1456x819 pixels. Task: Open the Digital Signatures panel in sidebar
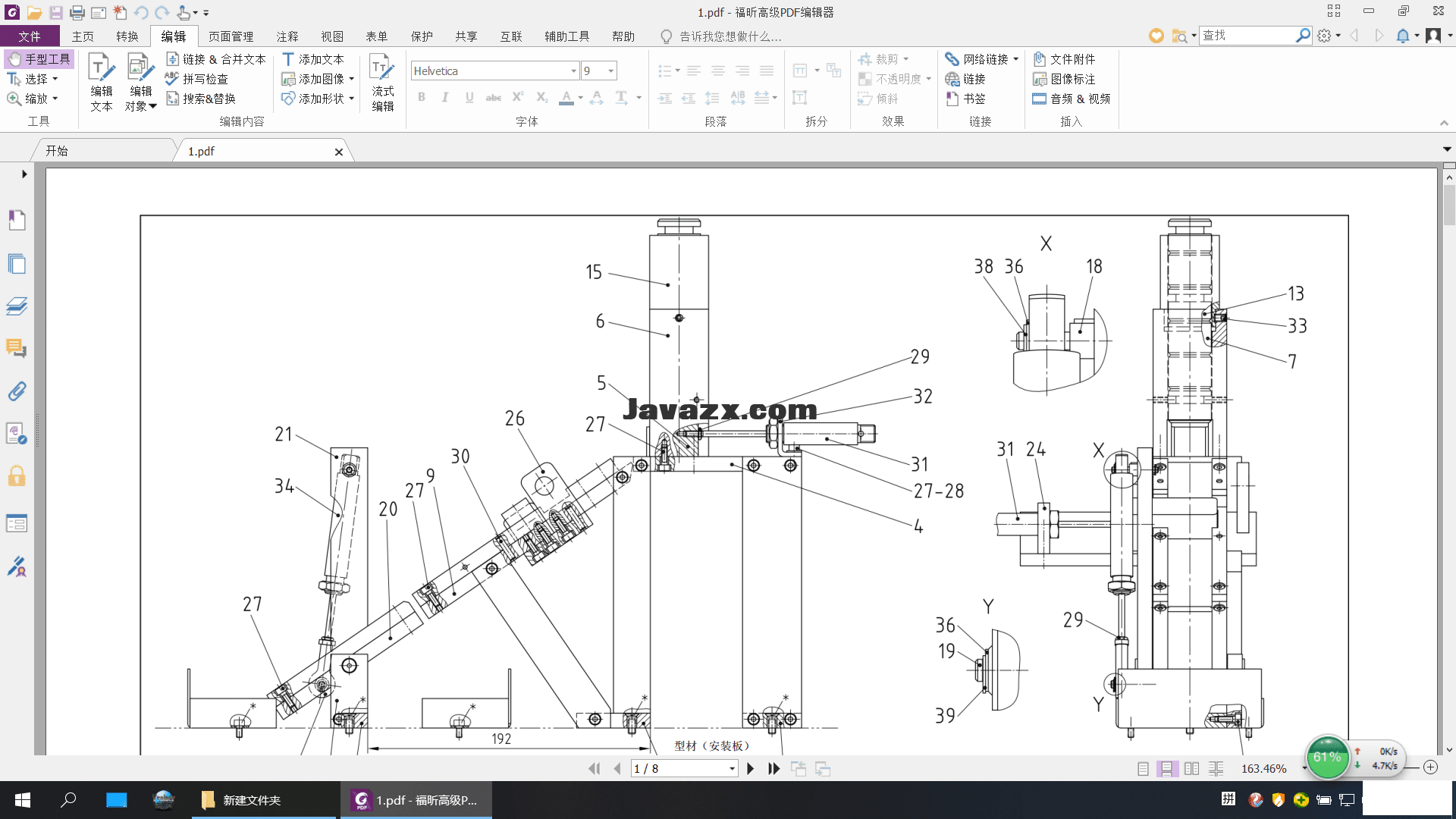17,566
